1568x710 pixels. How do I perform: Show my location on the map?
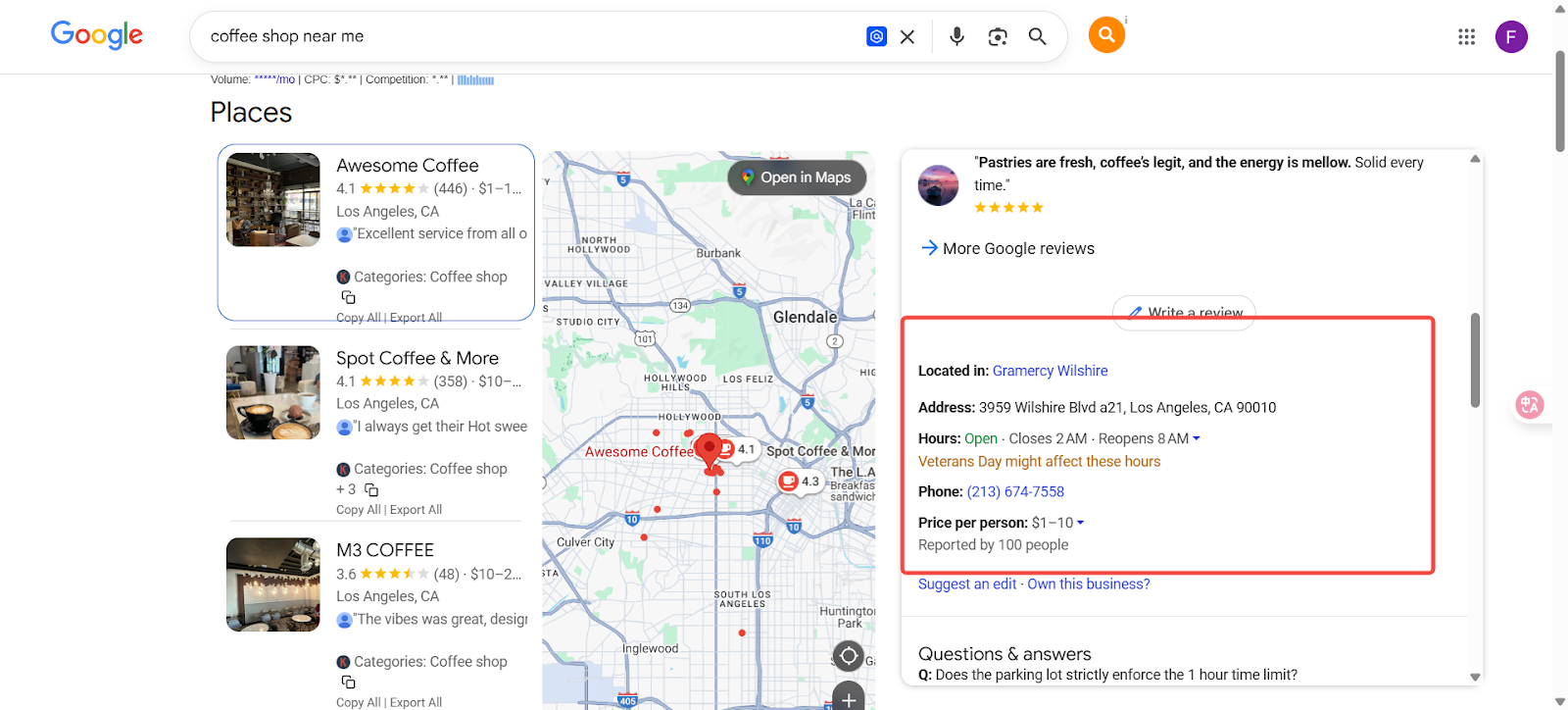(x=849, y=655)
